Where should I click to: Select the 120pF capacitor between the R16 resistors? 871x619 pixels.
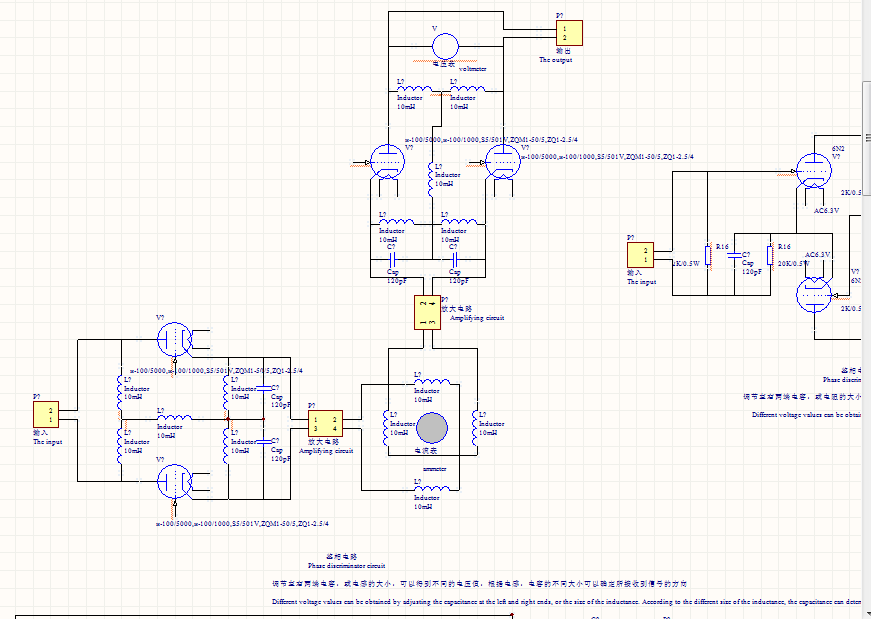click(x=734, y=256)
